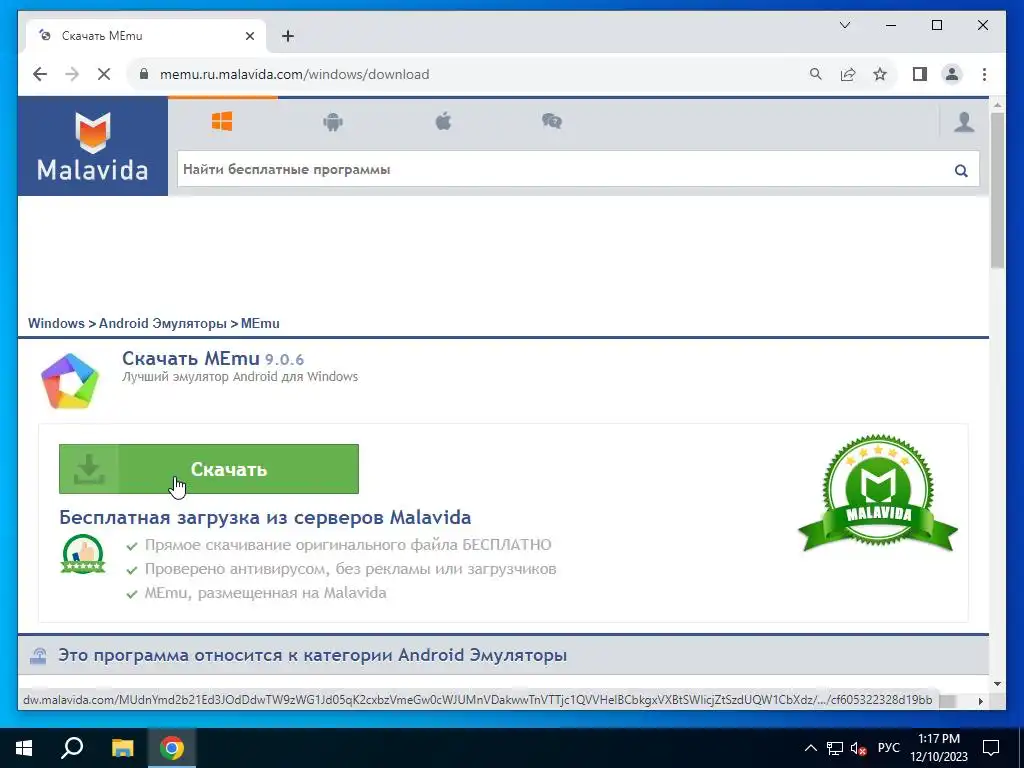
Task: Open File Explorer from taskbar
Action: 122,748
